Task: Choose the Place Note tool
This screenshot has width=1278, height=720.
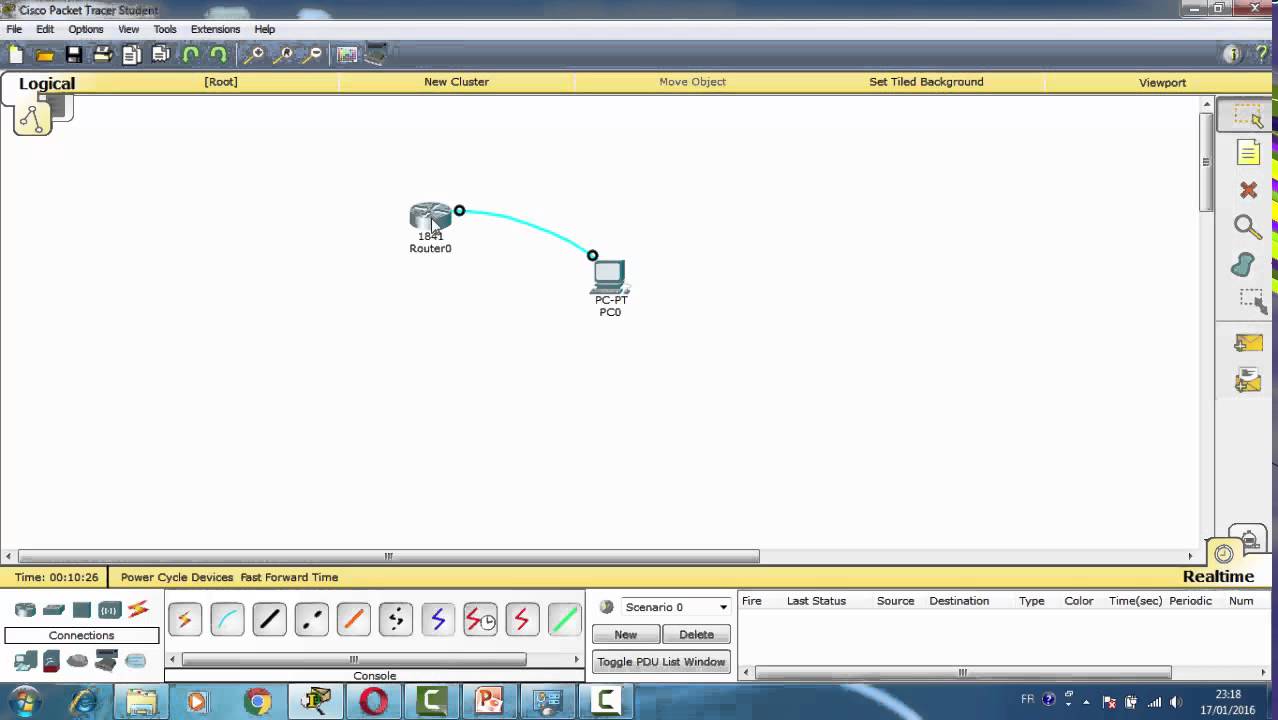Action: click(x=1248, y=152)
